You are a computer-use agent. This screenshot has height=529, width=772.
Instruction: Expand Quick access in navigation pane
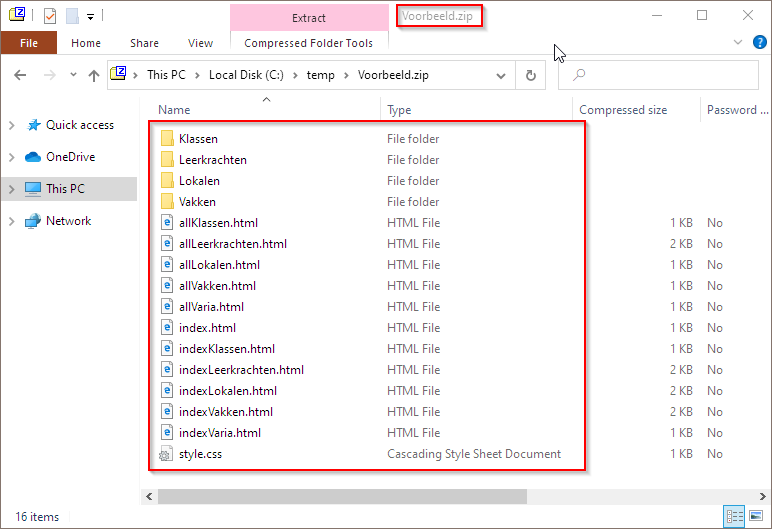click(12, 126)
